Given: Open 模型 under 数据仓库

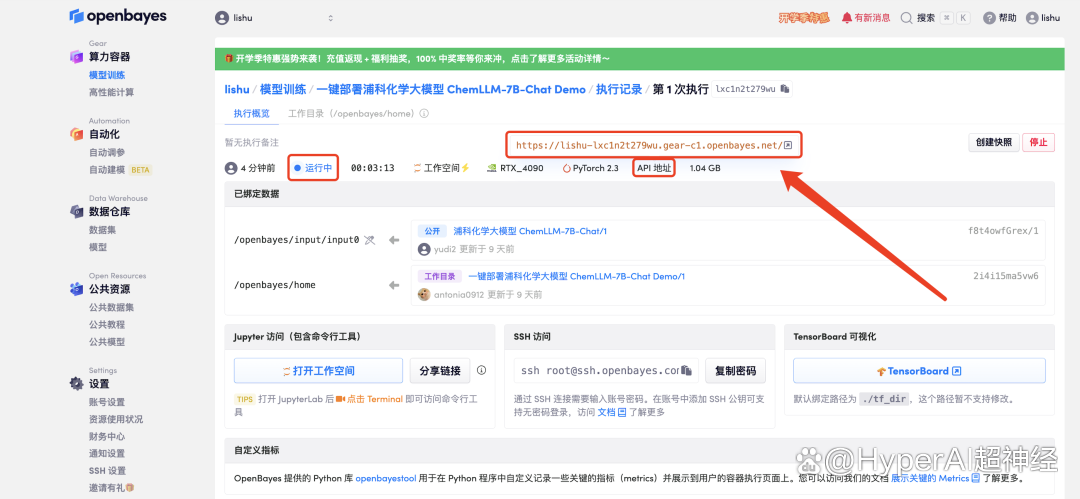Looking at the screenshot, I should pos(98,247).
